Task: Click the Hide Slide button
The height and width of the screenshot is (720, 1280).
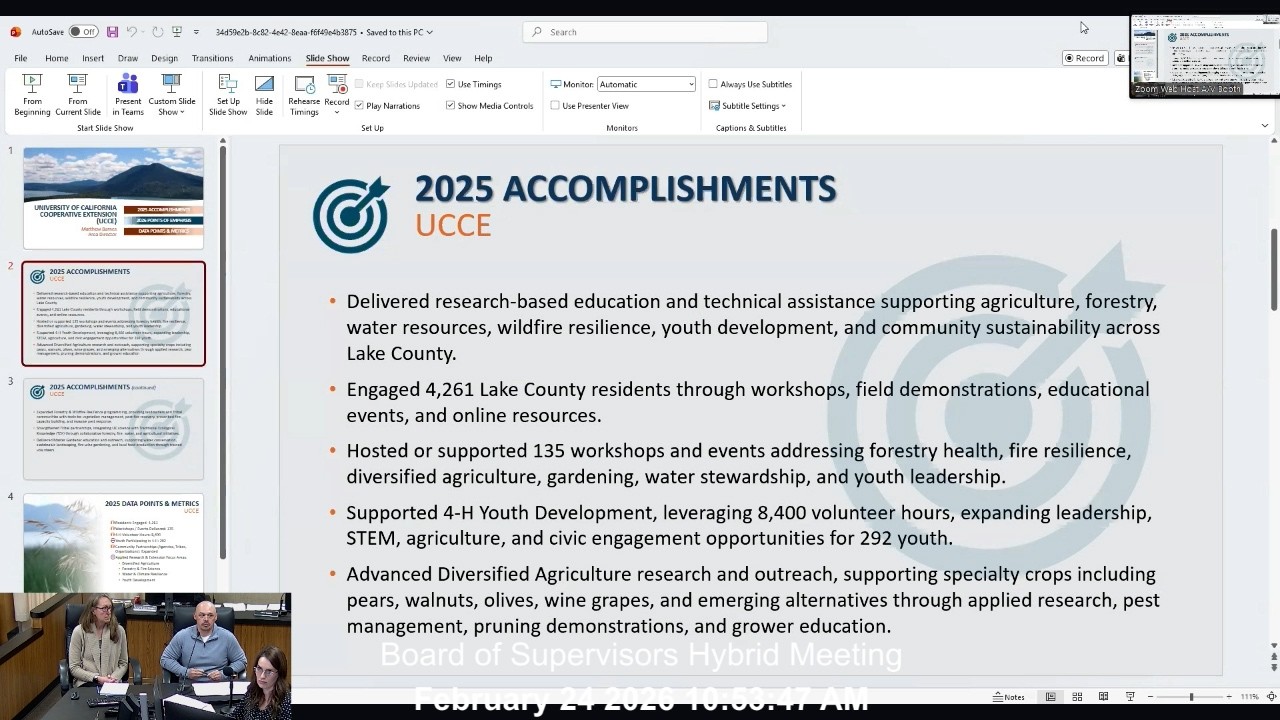Action: pyautogui.click(x=264, y=94)
